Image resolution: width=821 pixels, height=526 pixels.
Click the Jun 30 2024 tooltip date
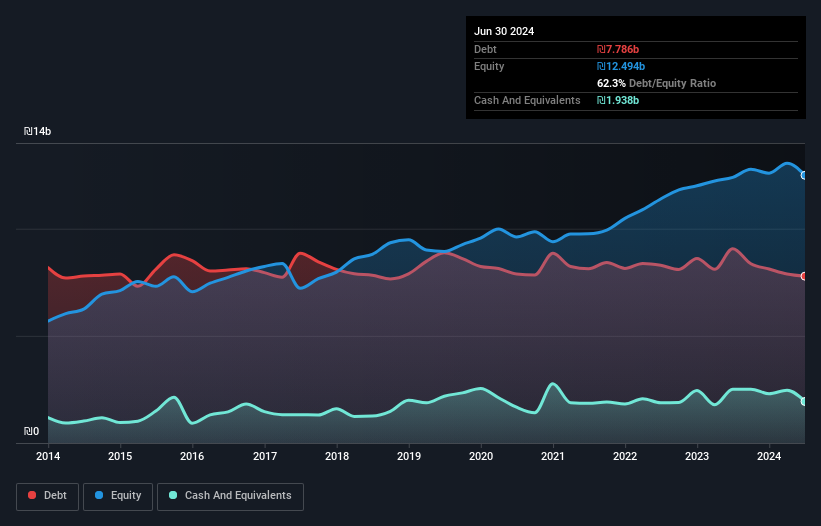pos(504,31)
